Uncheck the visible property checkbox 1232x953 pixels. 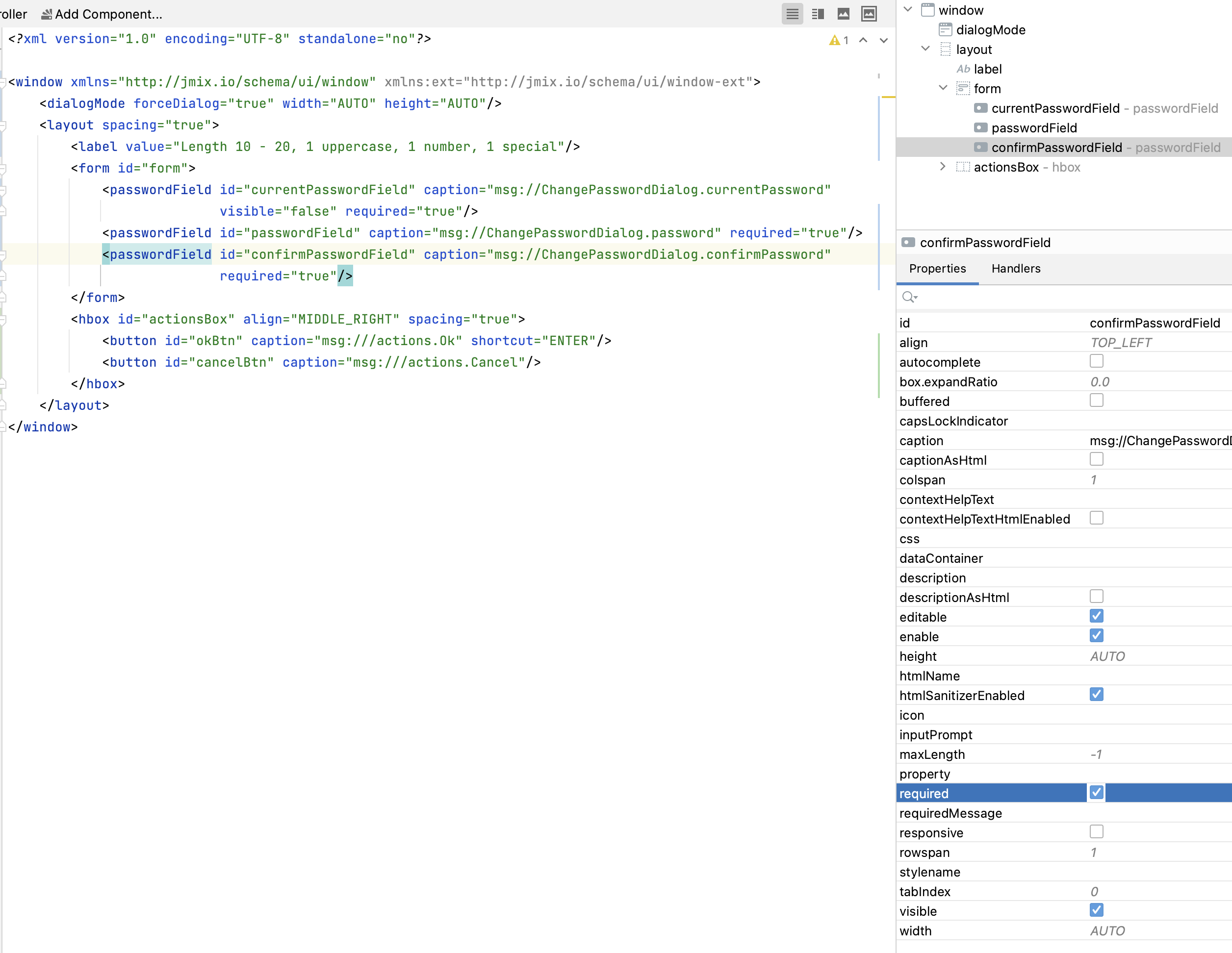pos(1096,910)
